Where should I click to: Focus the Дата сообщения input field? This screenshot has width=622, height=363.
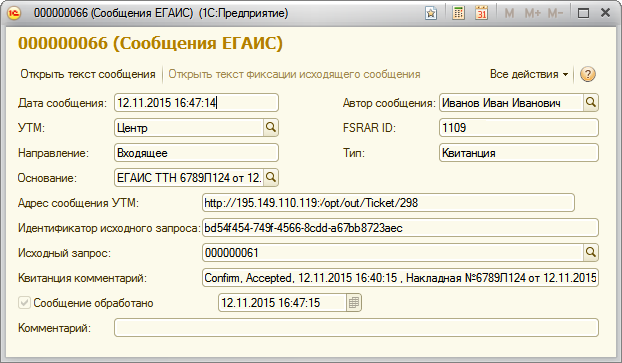pos(196,103)
